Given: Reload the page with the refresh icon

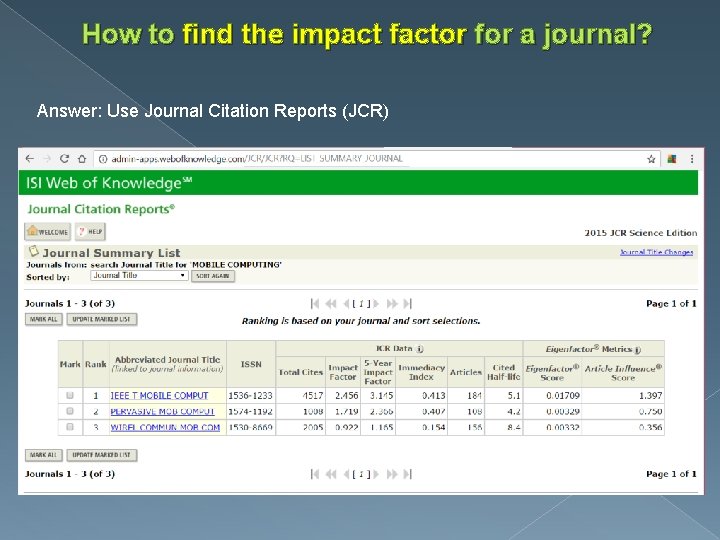Looking at the screenshot, I should pyautogui.click(x=64, y=159).
